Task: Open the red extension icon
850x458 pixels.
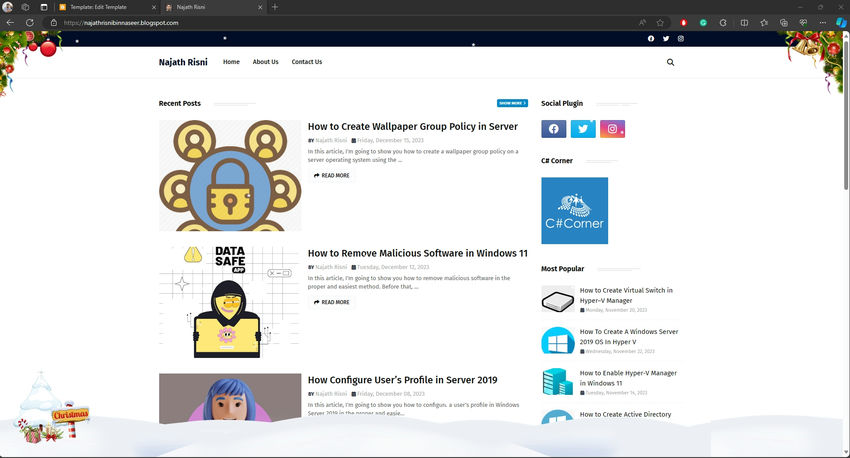Action: (684, 23)
